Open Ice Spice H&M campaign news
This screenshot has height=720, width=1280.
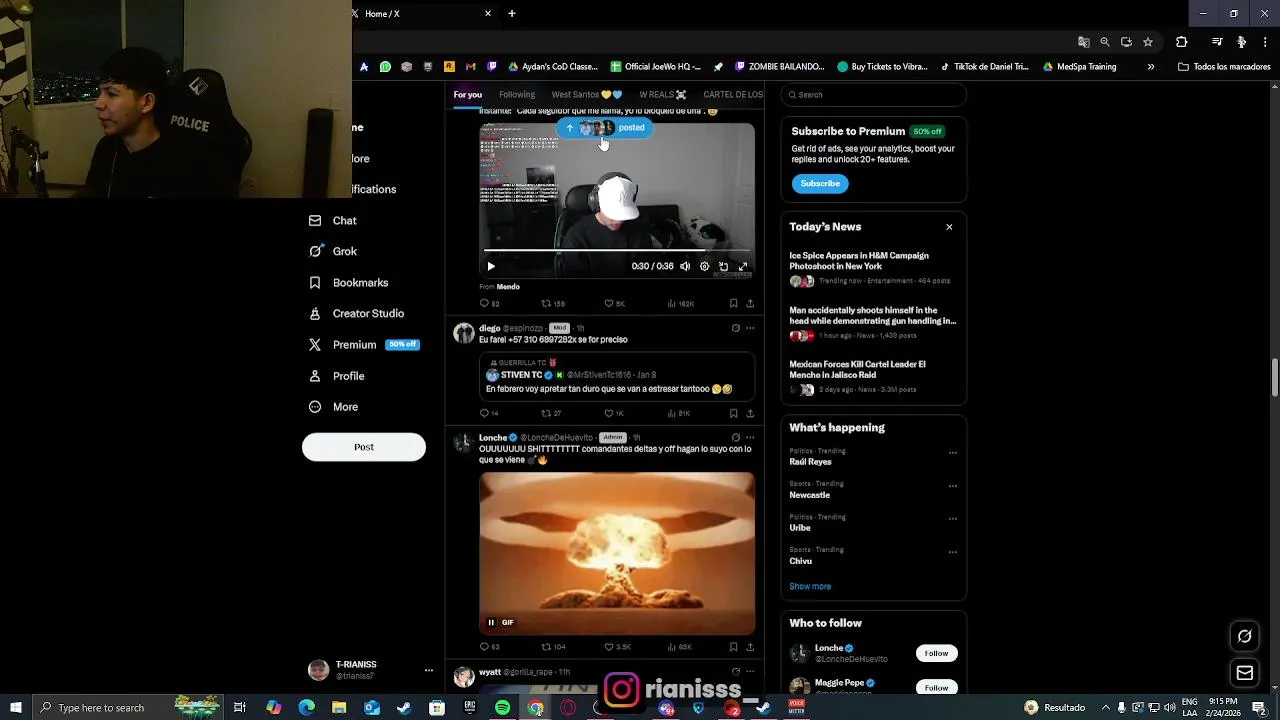pyautogui.click(x=873, y=268)
